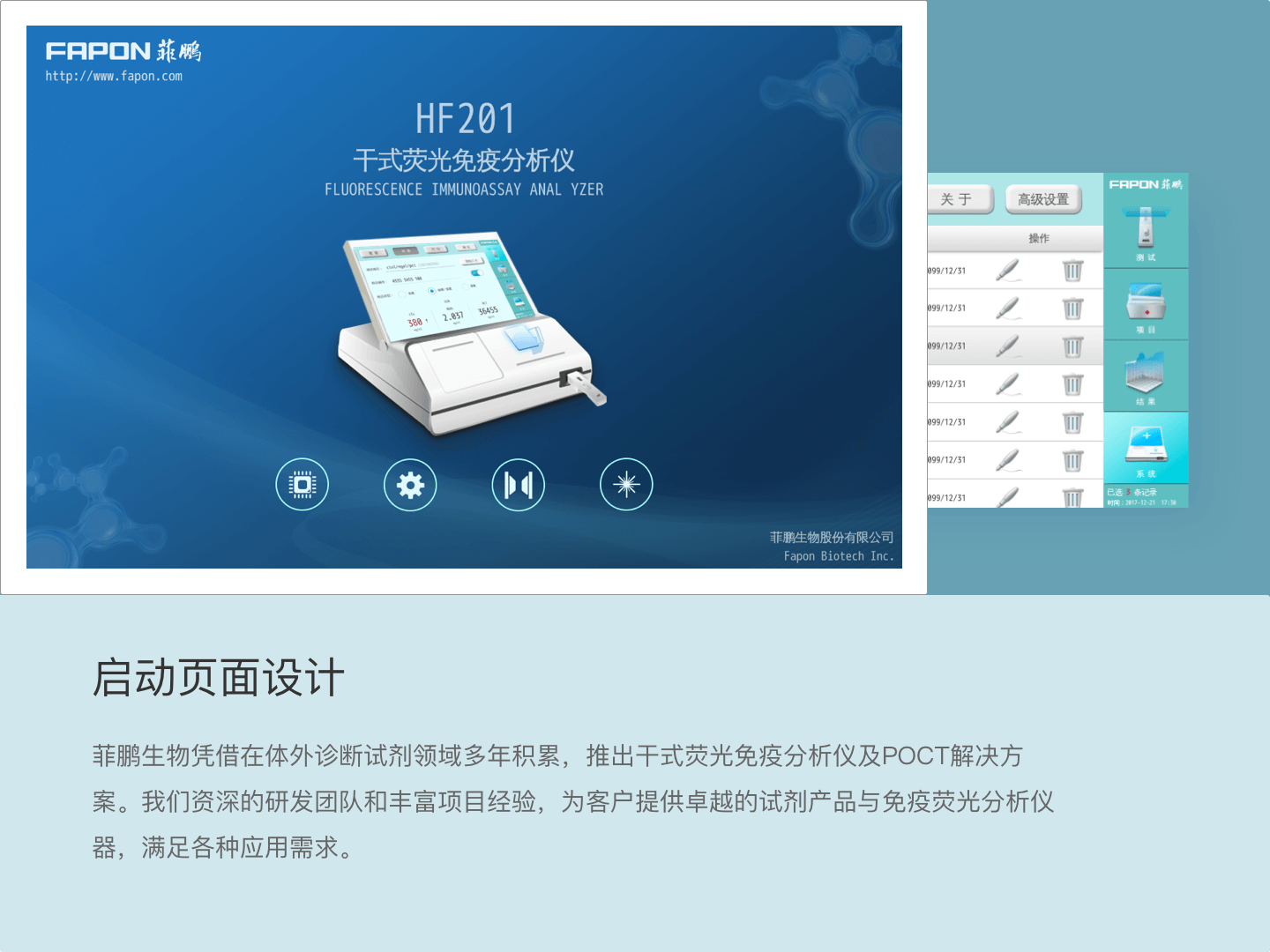This screenshot has height=952, width=1270.
Task: Click the edit pen in the highlighted gray row
Action: (1008, 346)
